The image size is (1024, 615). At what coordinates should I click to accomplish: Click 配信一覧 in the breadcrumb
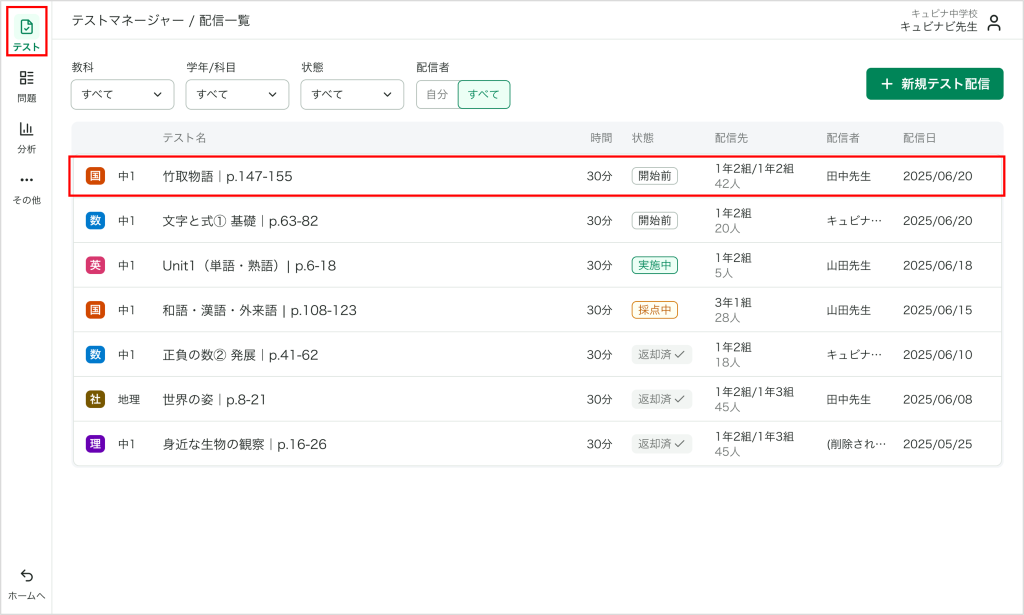click(x=225, y=21)
